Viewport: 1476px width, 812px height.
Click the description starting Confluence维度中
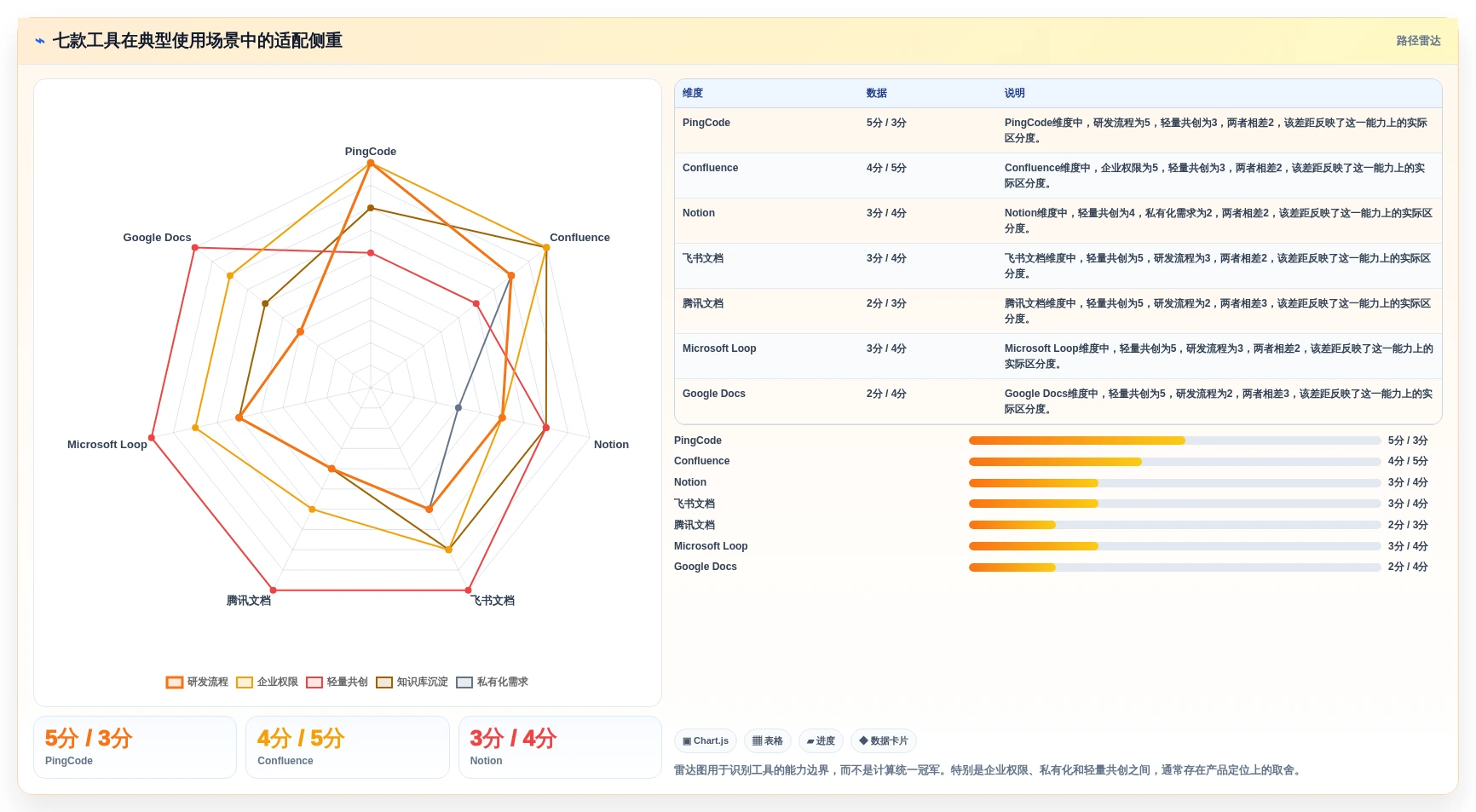click(x=1217, y=176)
